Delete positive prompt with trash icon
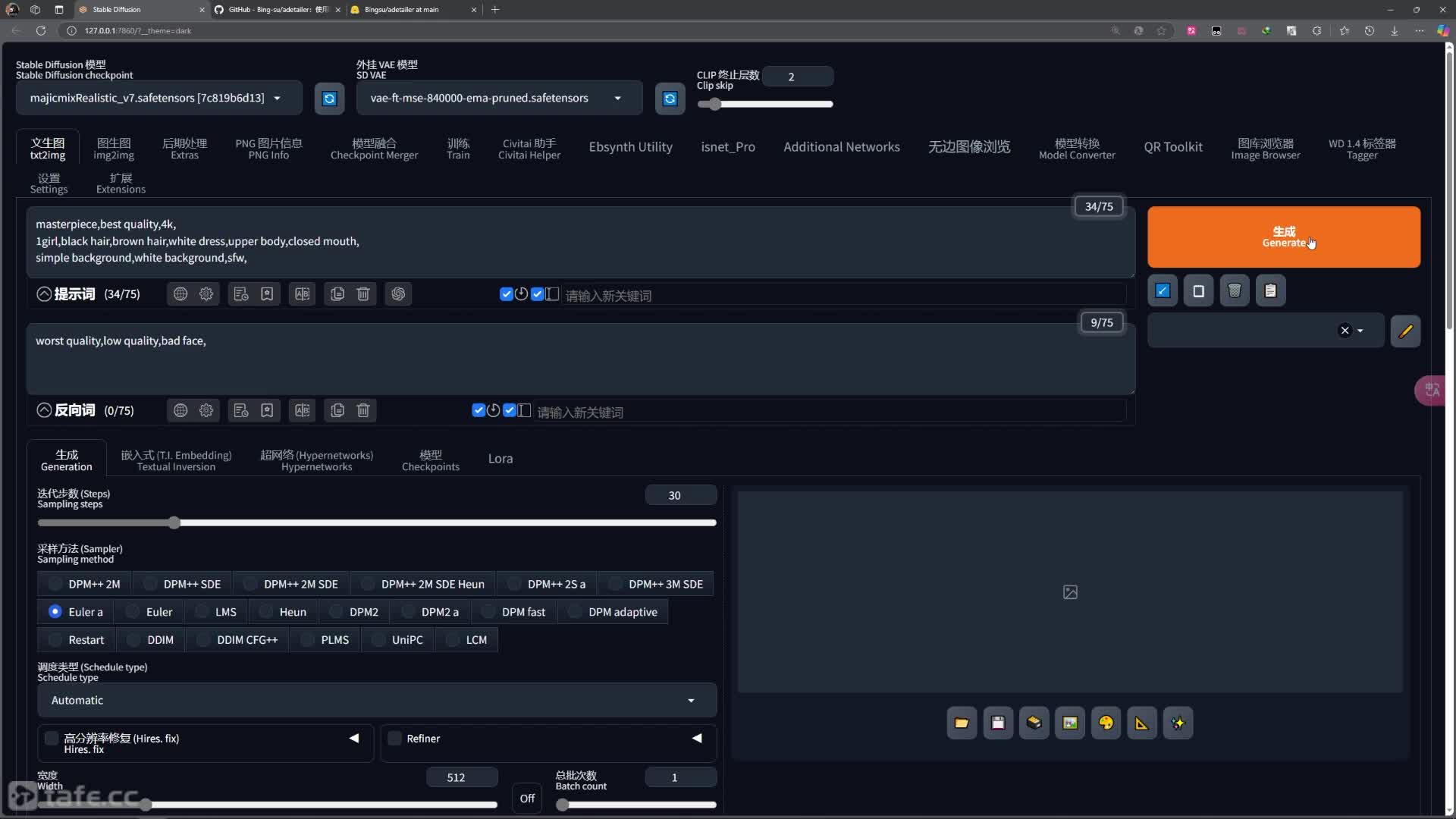 point(363,294)
